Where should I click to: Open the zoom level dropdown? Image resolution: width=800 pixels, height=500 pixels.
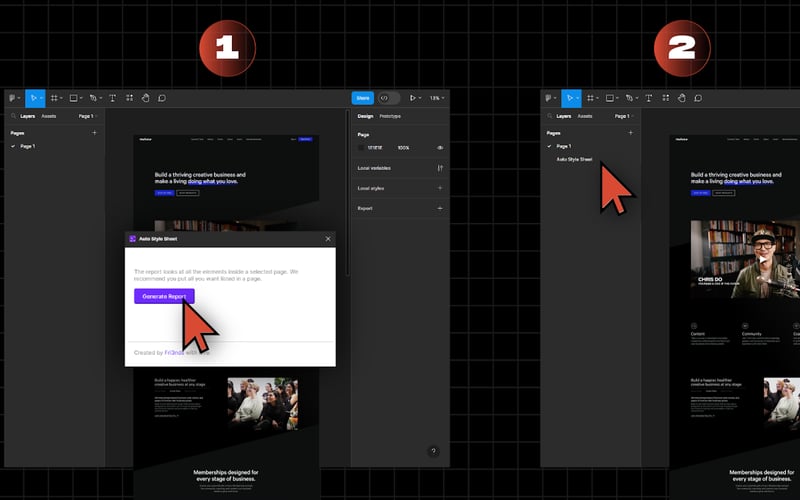(436, 98)
